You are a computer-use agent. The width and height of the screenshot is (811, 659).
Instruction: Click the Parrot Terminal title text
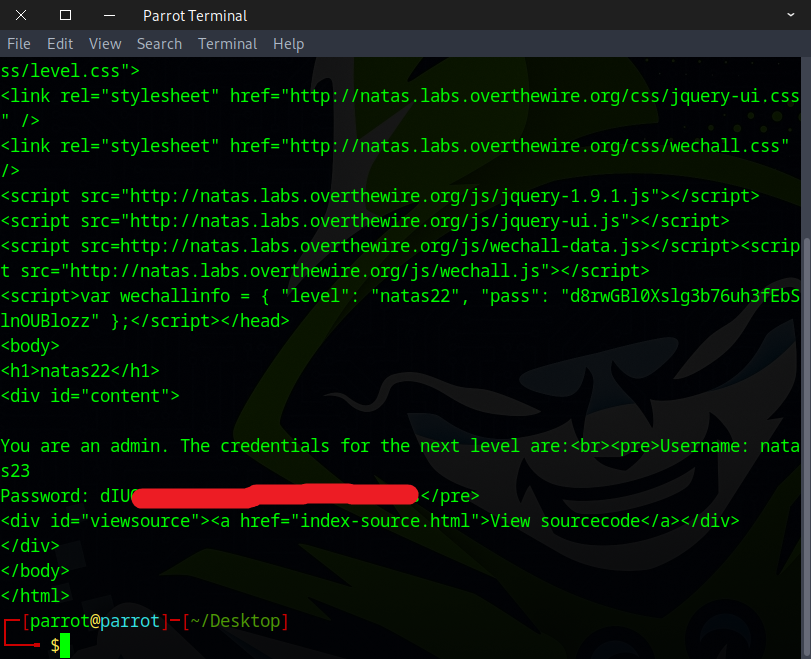(195, 15)
